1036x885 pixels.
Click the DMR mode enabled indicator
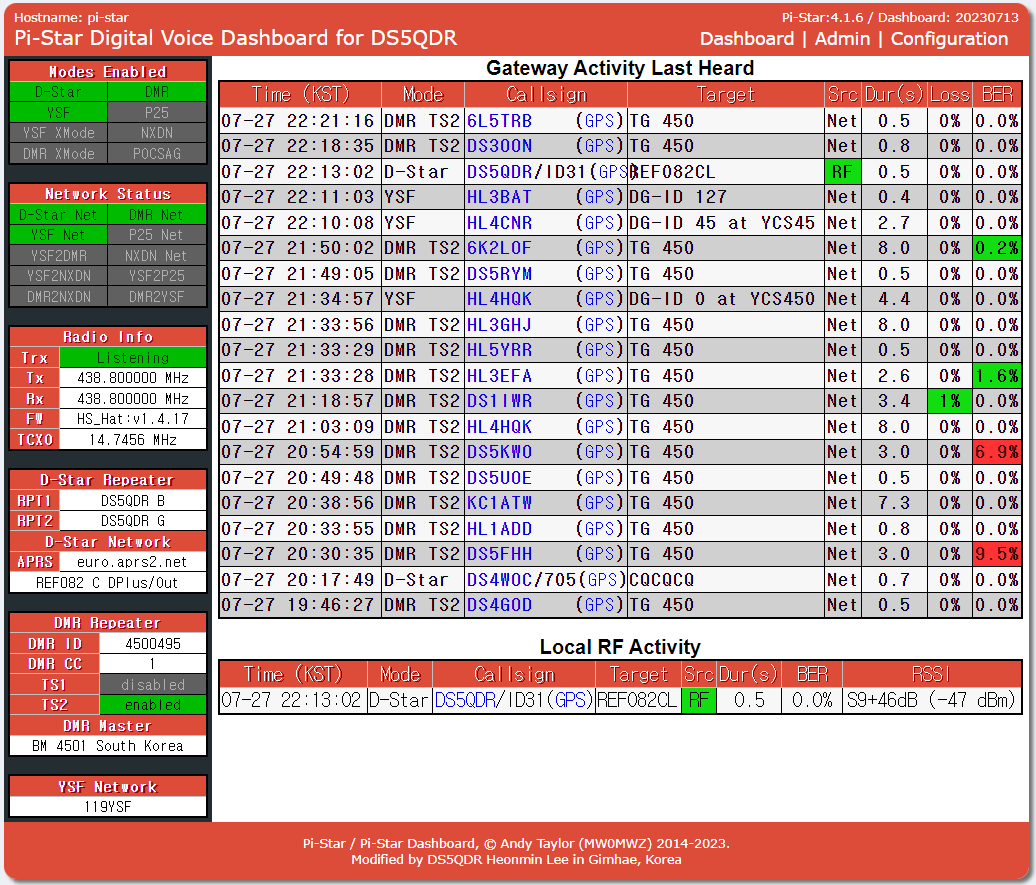point(157,92)
